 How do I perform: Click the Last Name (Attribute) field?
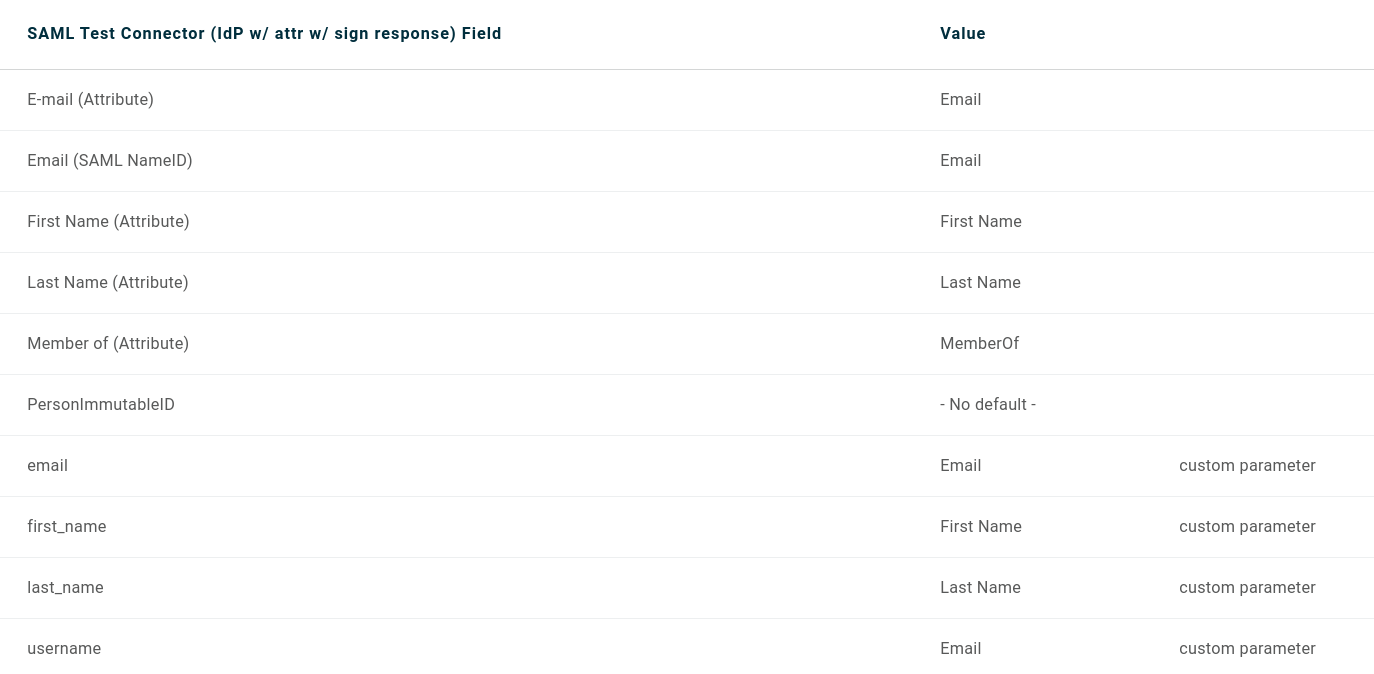tap(108, 283)
